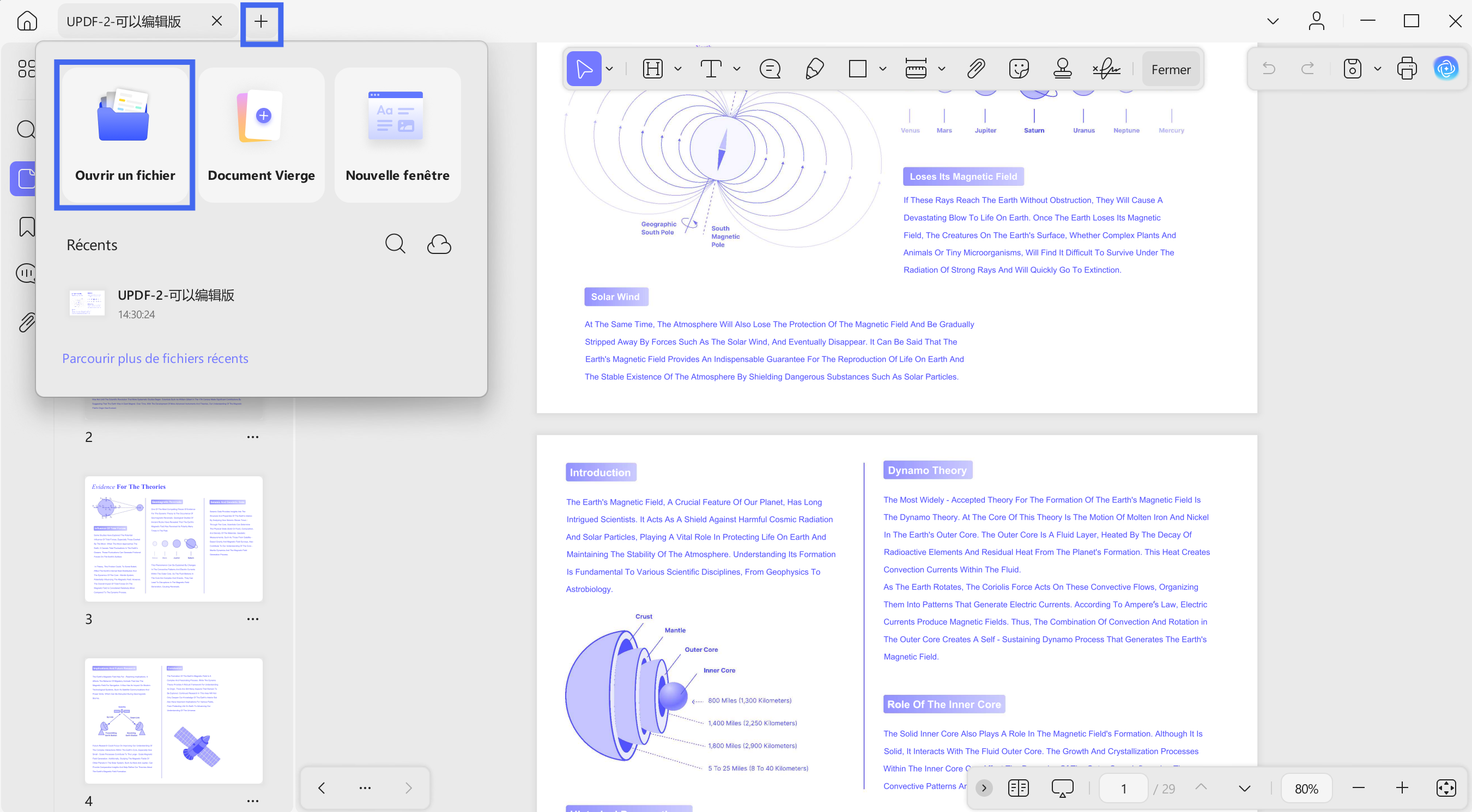The height and width of the screenshot is (812, 1472).
Task: Open the stamp tool
Action: tap(1062, 69)
